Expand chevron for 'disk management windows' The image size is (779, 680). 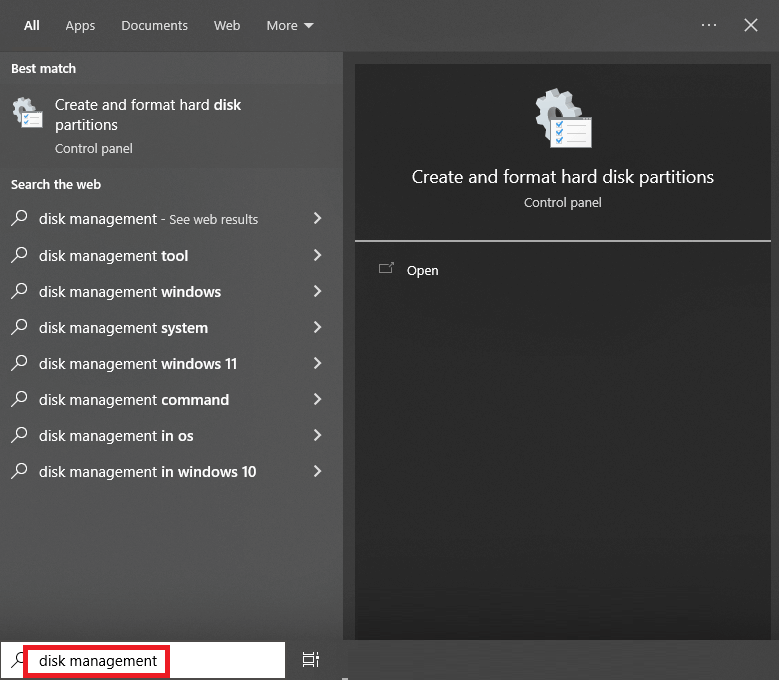317,291
